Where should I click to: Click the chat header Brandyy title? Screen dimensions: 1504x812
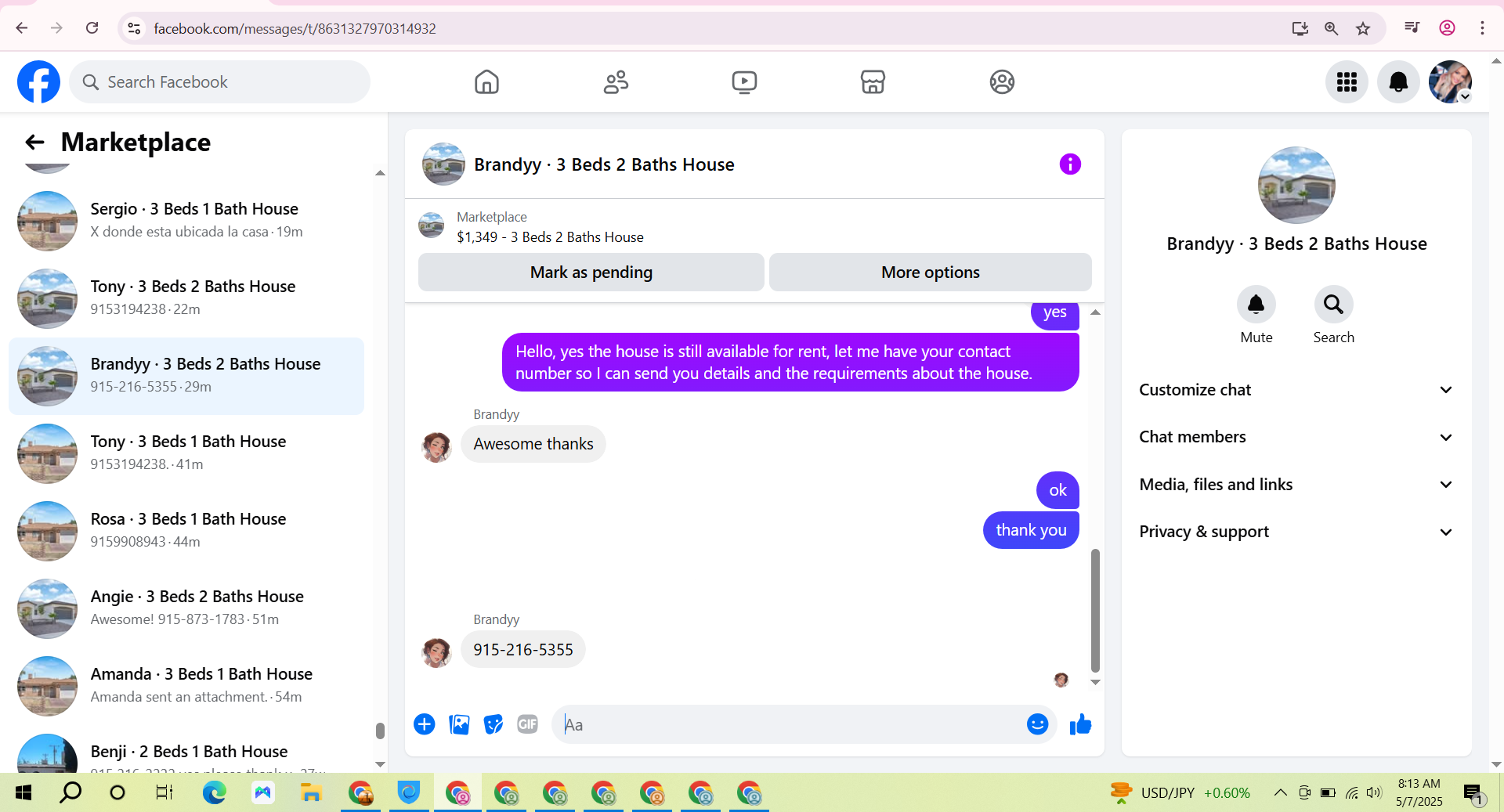[604, 164]
